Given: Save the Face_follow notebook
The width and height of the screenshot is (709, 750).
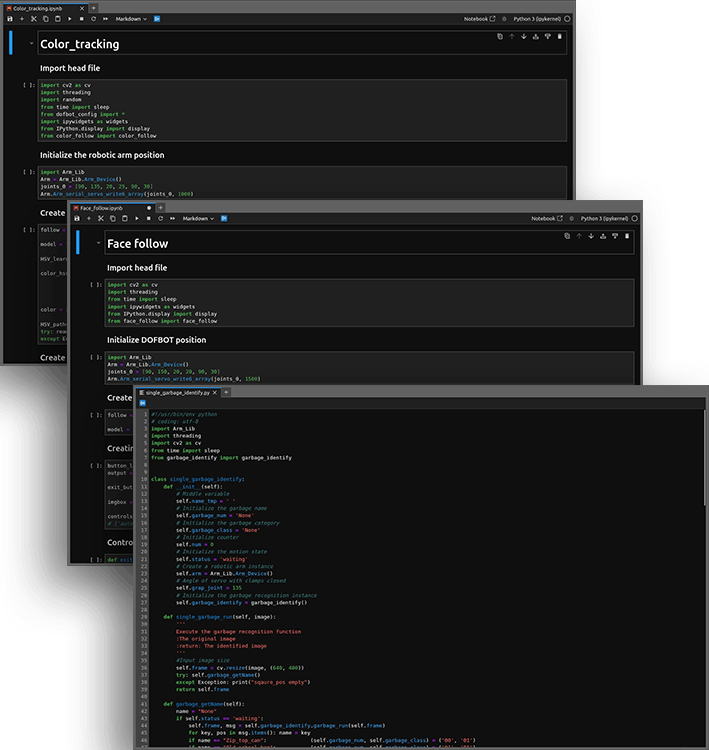Looking at the screenshot, I should point(77,219).
